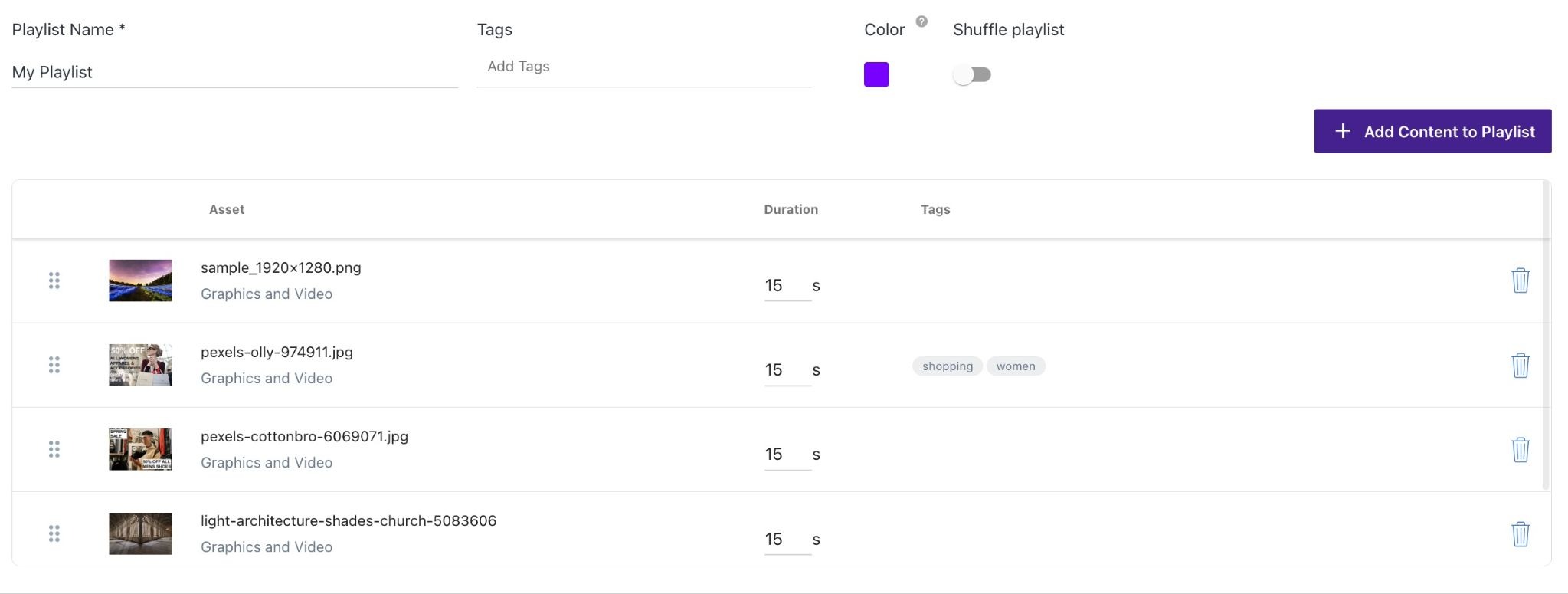
Task: Select file name pexels-cottonbro-6069071.jpg
Action: tap(304, 436)
